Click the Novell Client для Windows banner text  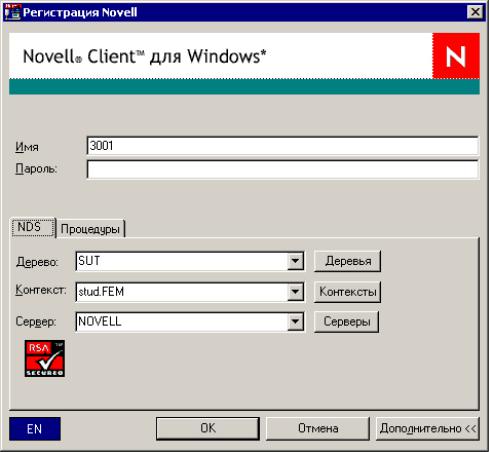145,56
